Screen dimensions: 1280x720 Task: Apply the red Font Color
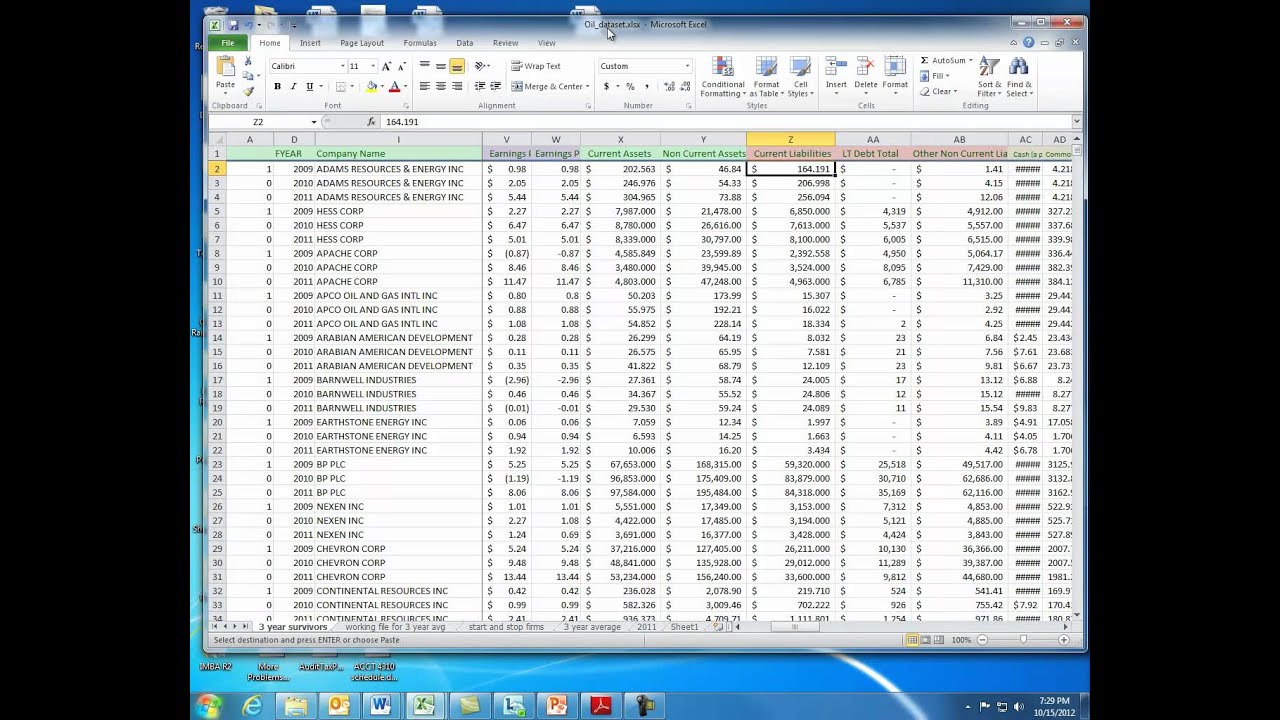pos(394,87)
